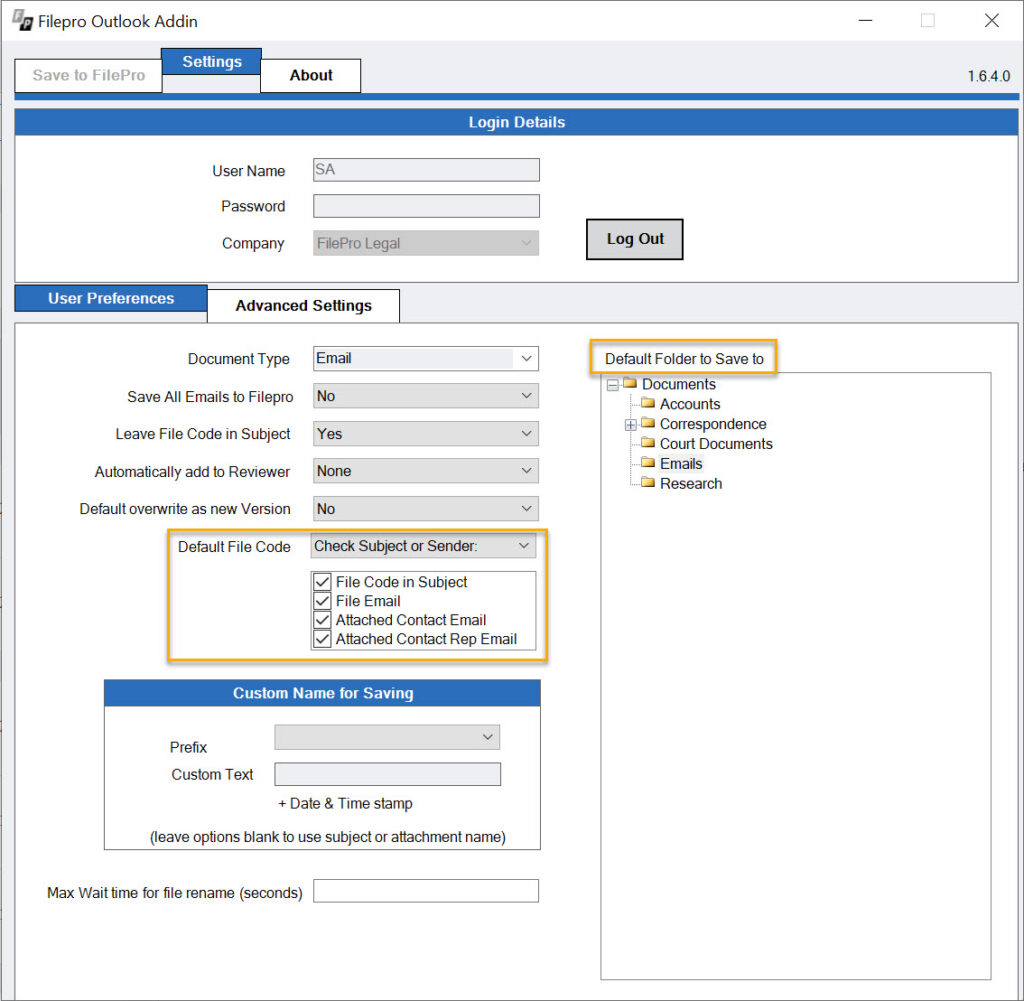Select the Emails tree item as default folder
1024x1001 pixels.
point(681,463)
